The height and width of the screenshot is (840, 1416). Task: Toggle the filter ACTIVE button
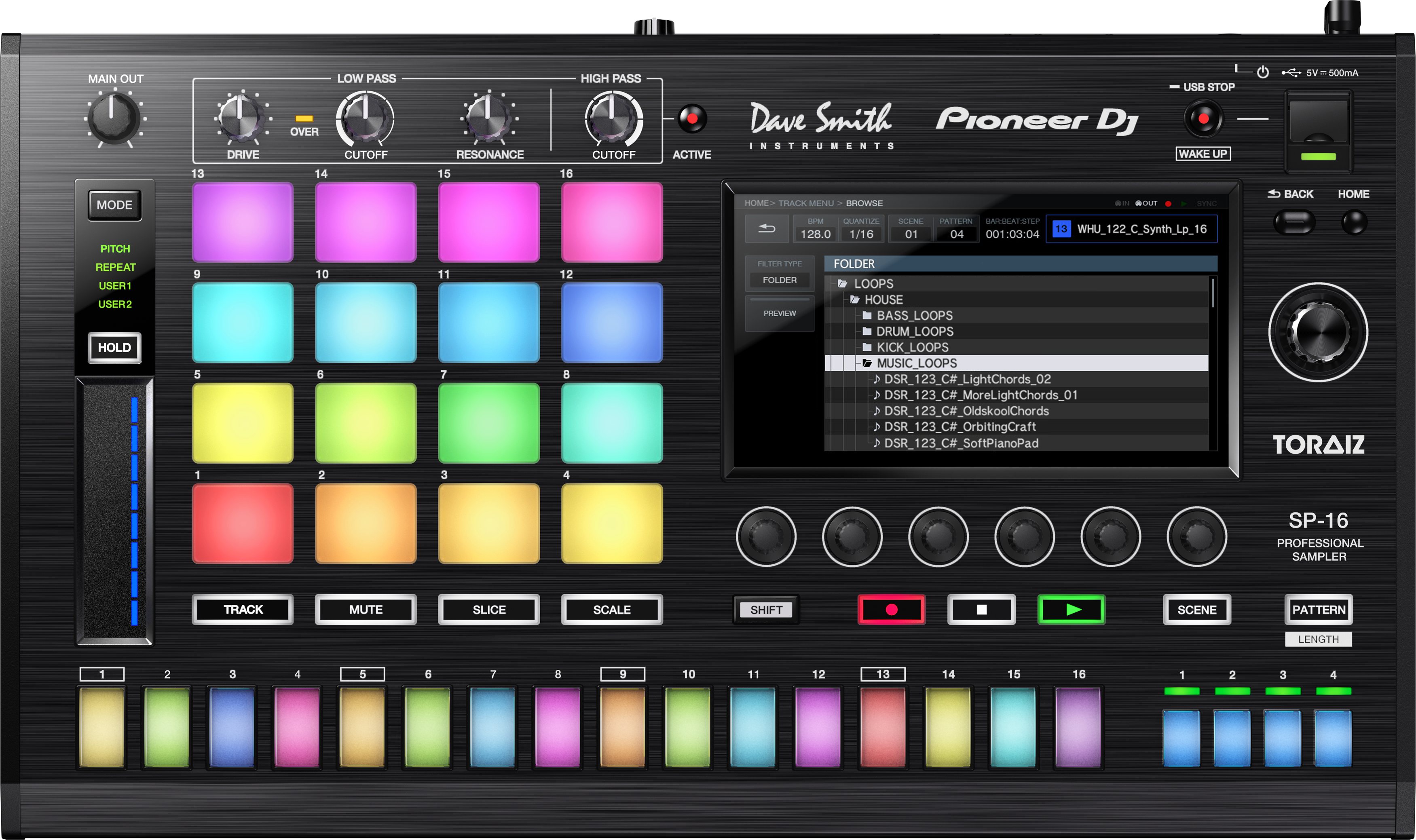coord(692,119)
